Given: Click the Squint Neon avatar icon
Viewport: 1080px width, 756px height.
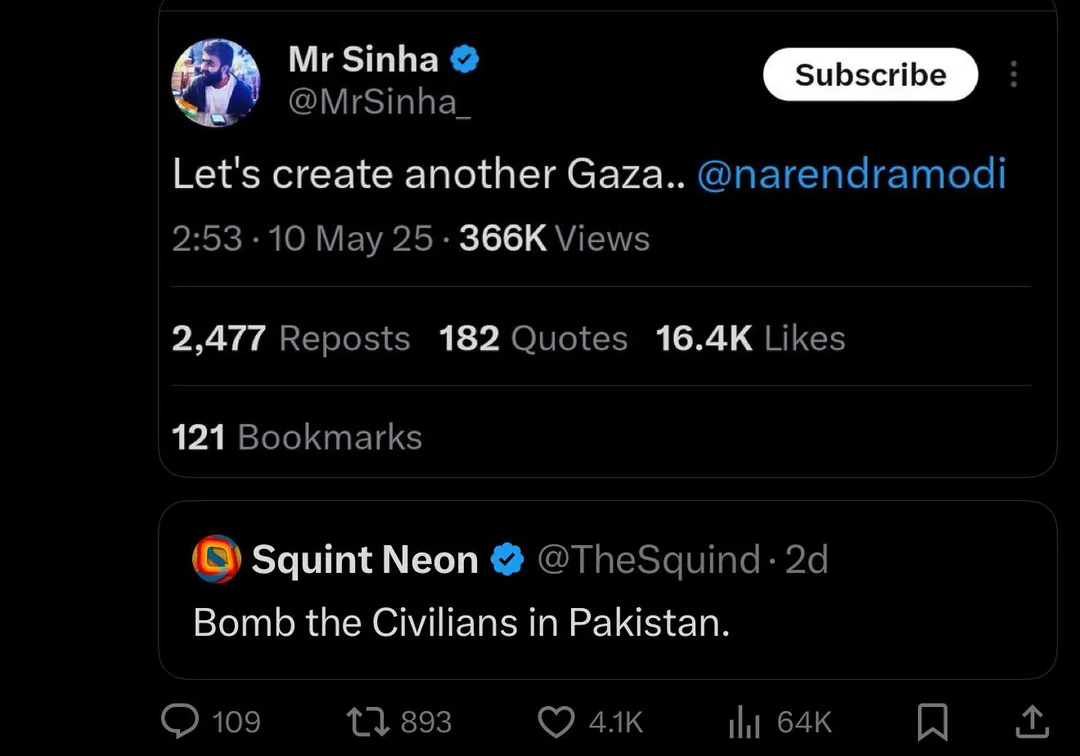Looking at the screenshot, I should click(x=217, y=560).
